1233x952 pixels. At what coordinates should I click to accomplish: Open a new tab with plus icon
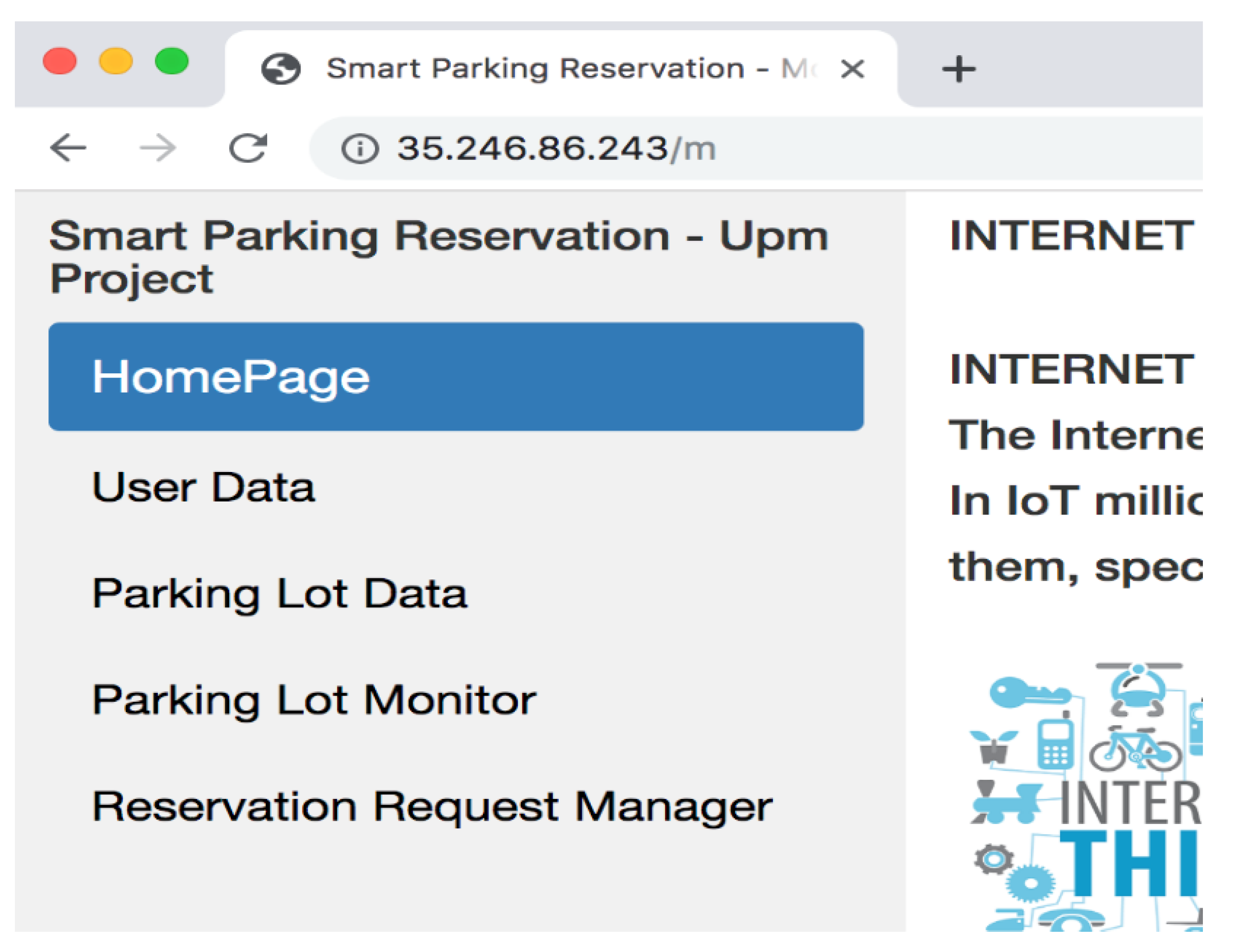click(x=958, y=69)
